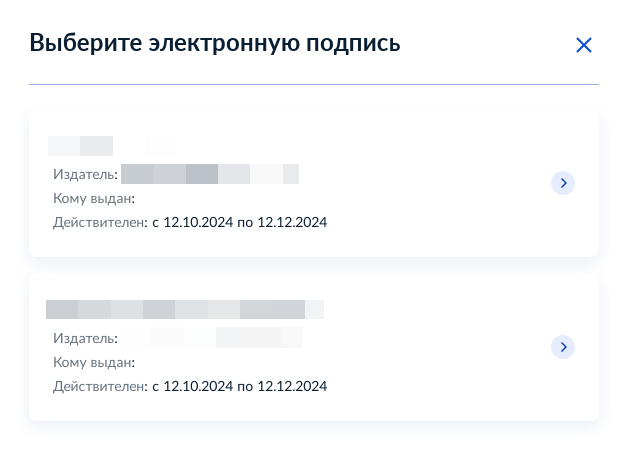
Task: Open second signature via its chevron arrow
Action: click(x=563, y=347)
